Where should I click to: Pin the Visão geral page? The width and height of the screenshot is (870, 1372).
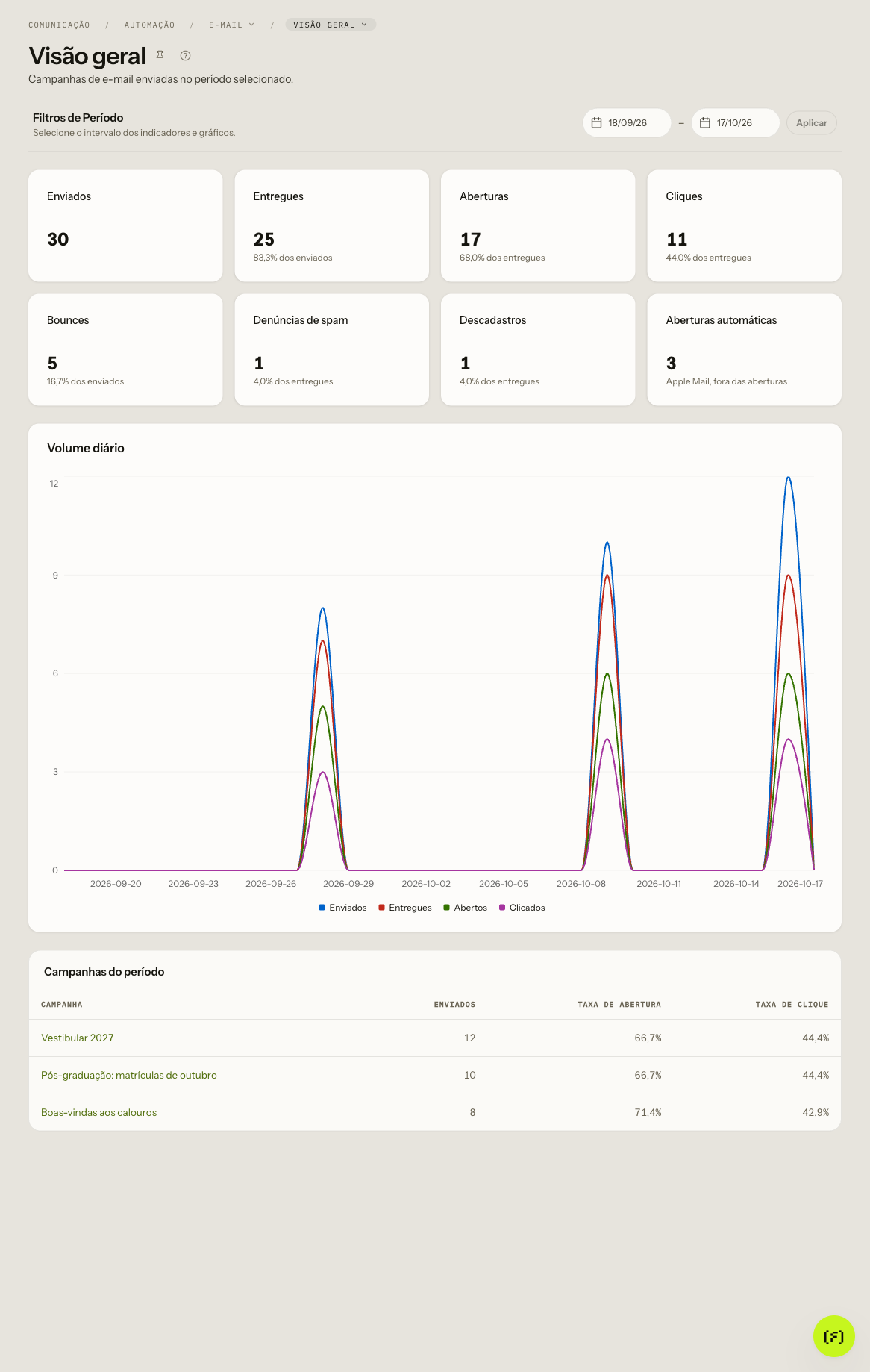160,55
